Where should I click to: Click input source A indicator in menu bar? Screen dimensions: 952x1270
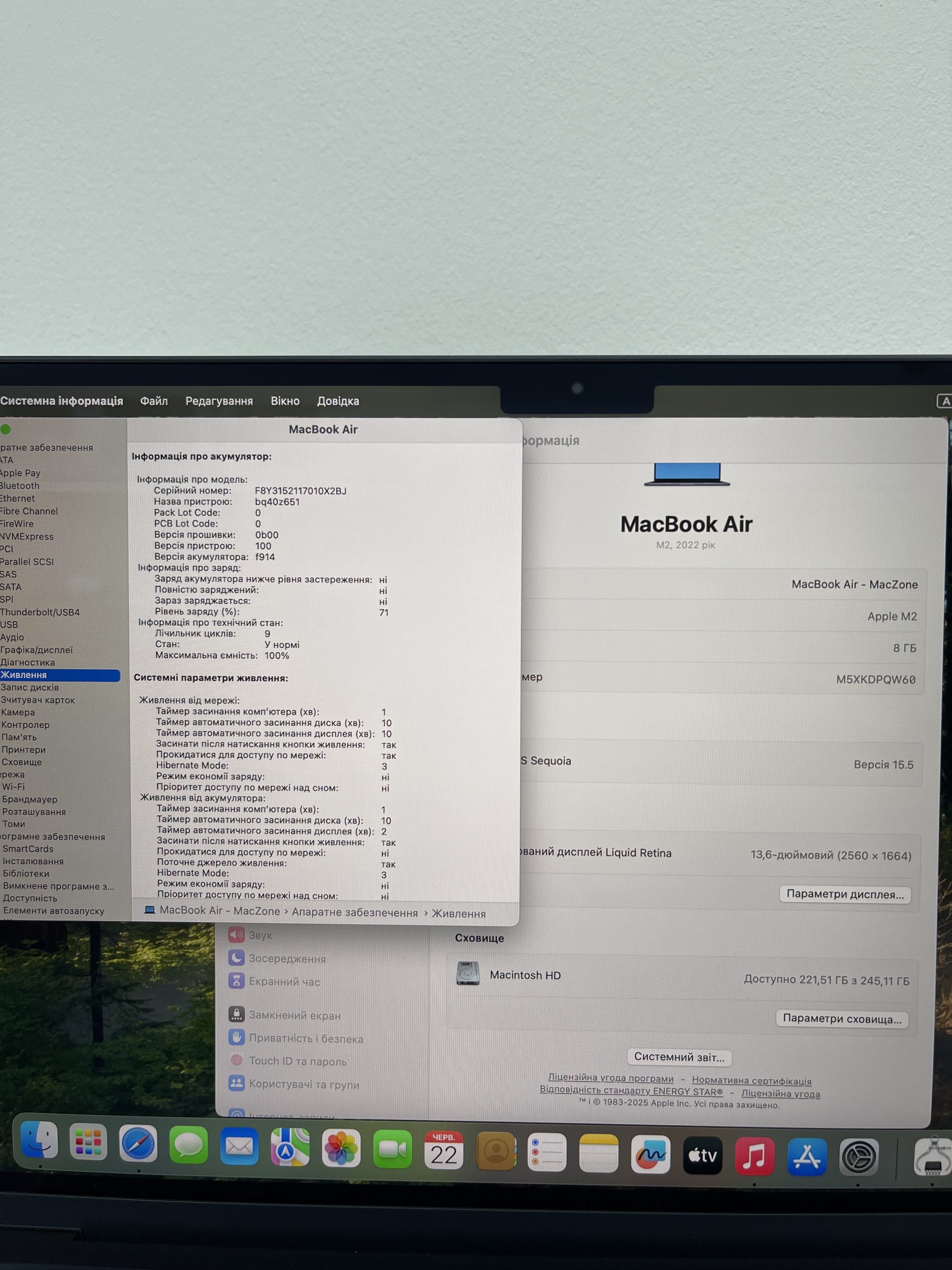(x=945, y=401)
